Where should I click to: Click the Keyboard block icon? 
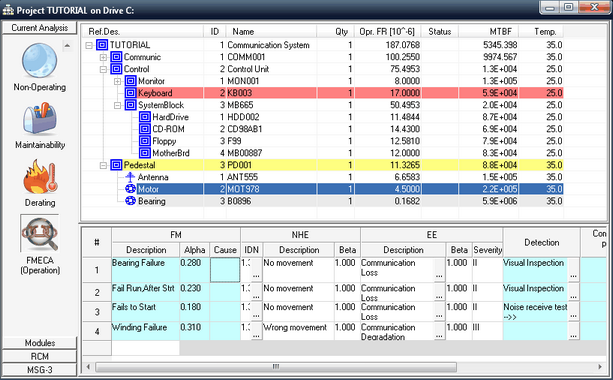click(x=131, y=93)
